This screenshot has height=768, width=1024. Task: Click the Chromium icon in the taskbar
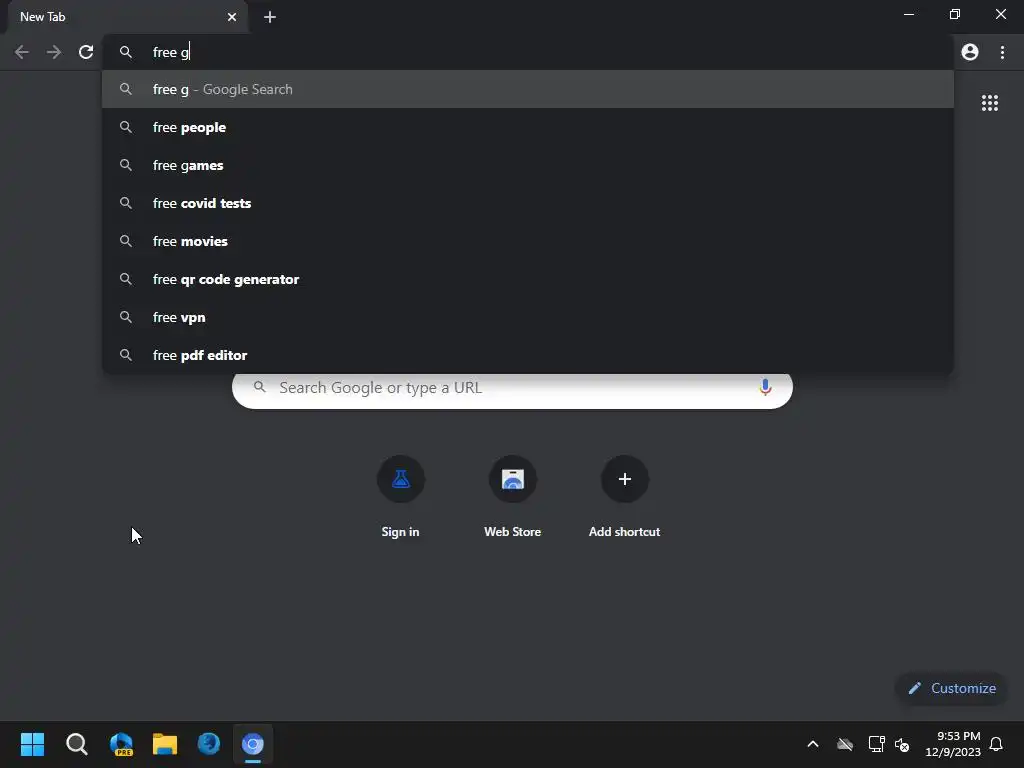point(253,744)
